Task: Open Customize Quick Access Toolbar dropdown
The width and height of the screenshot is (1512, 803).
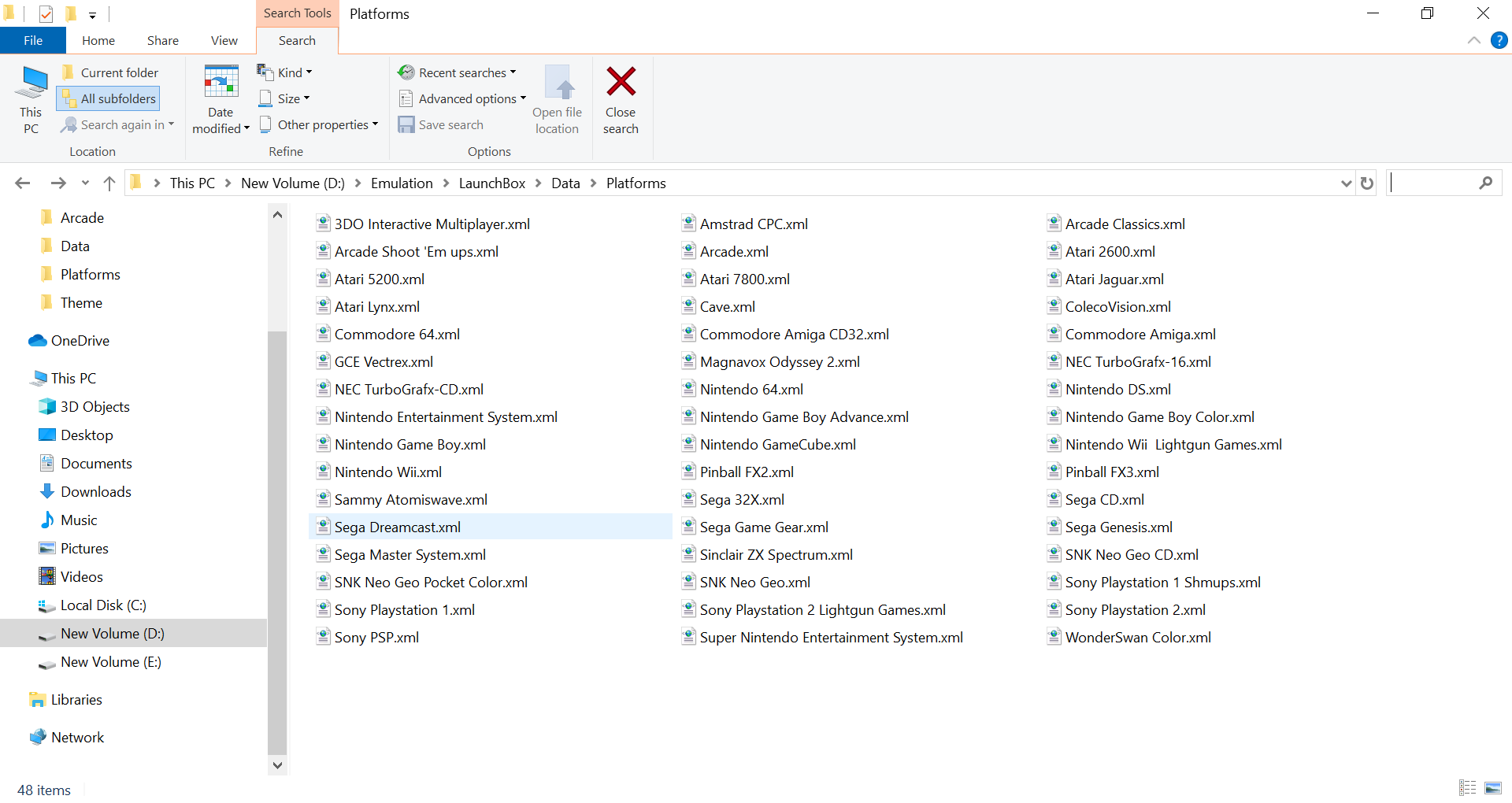Action: tap(92, 15)
